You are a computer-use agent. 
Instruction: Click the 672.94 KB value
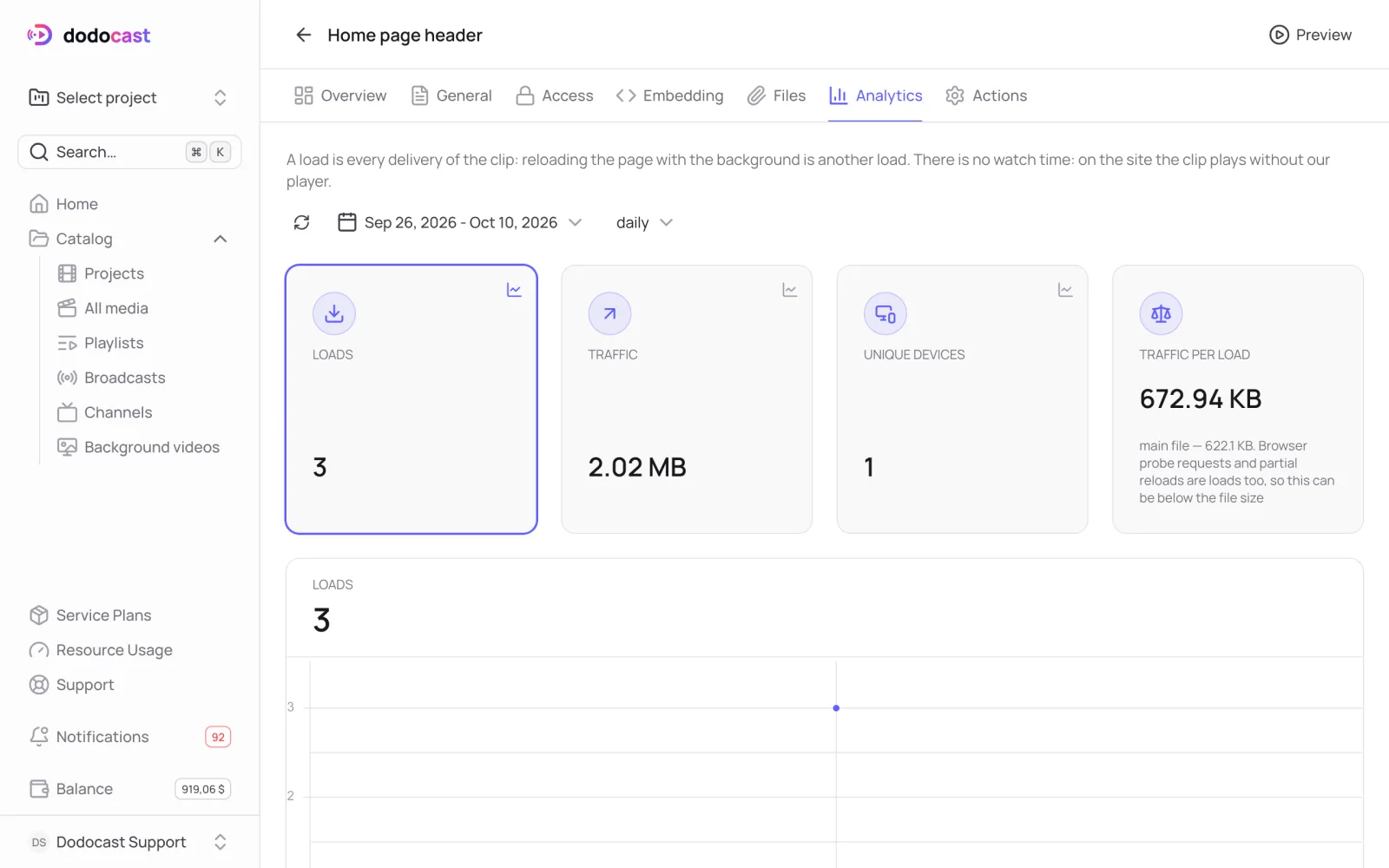[1201, 398]
